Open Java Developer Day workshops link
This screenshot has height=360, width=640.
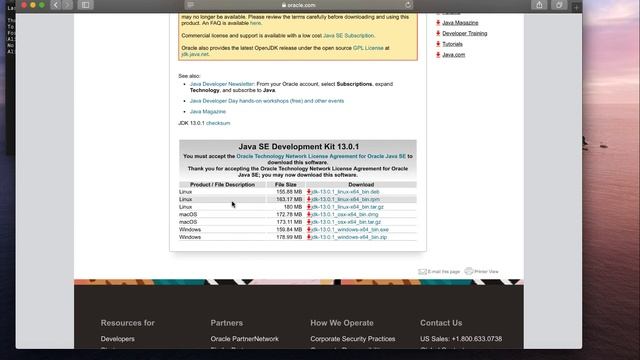click(x=267, y=101)
